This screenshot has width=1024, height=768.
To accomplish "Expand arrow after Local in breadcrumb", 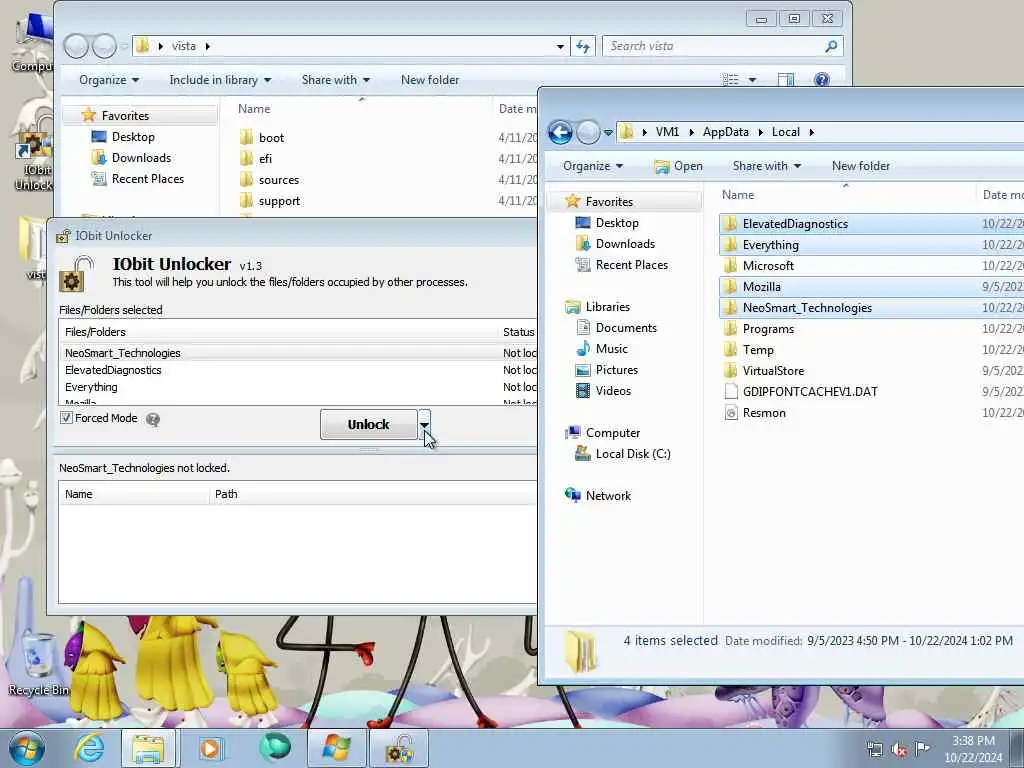I will click(x=812, y=132).
